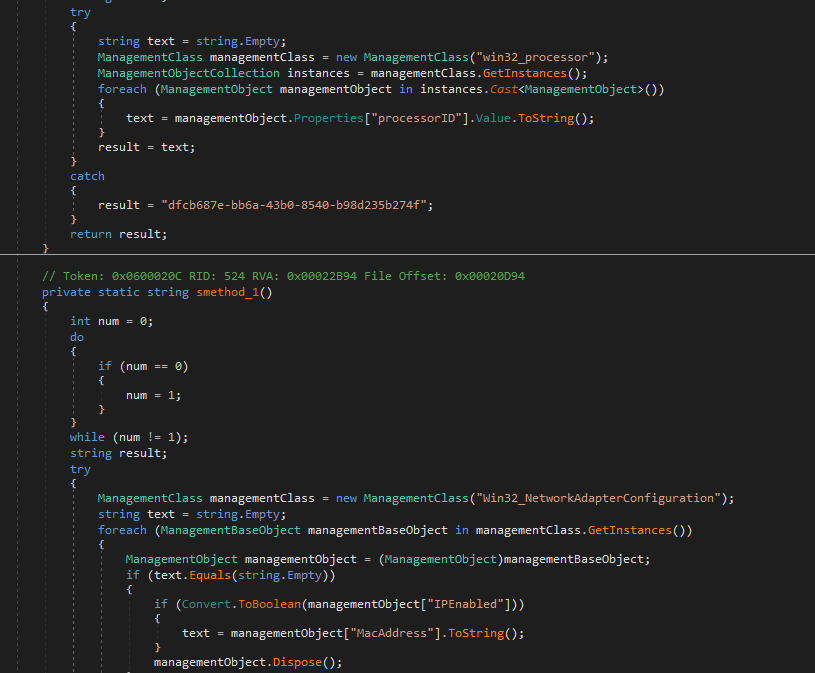The image size is (815, 673).
Task: Click GetInstances on the ManagementObjectCollection line
Action: (524, 73)
